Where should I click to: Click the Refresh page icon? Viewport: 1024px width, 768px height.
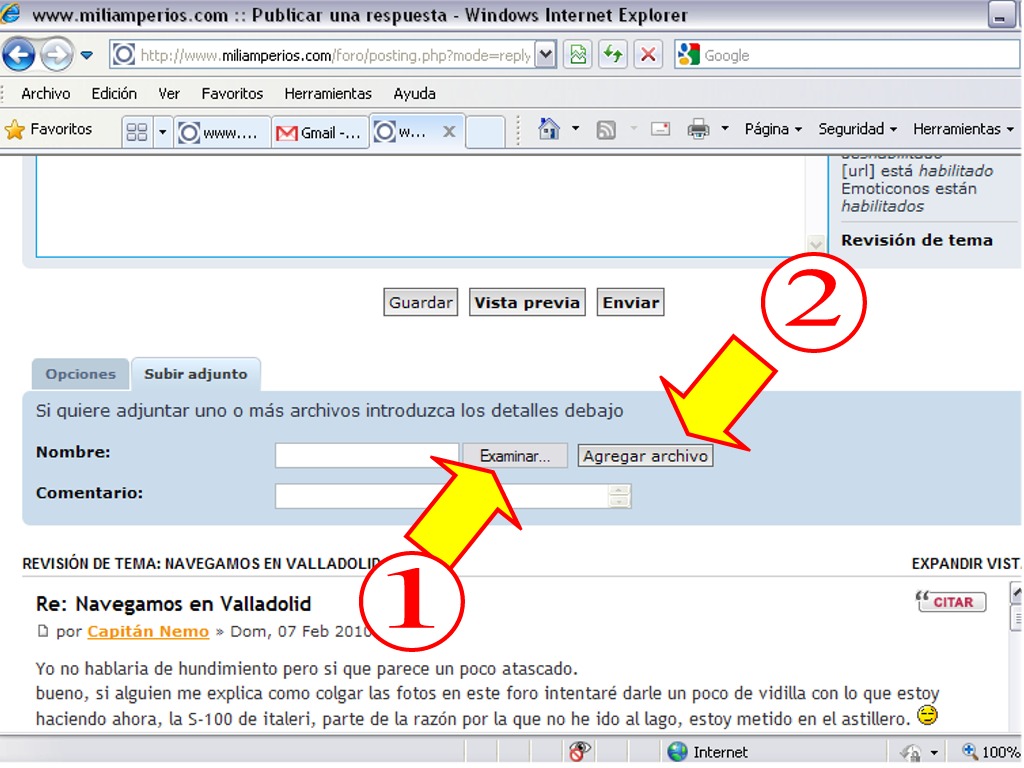point(612,55)
